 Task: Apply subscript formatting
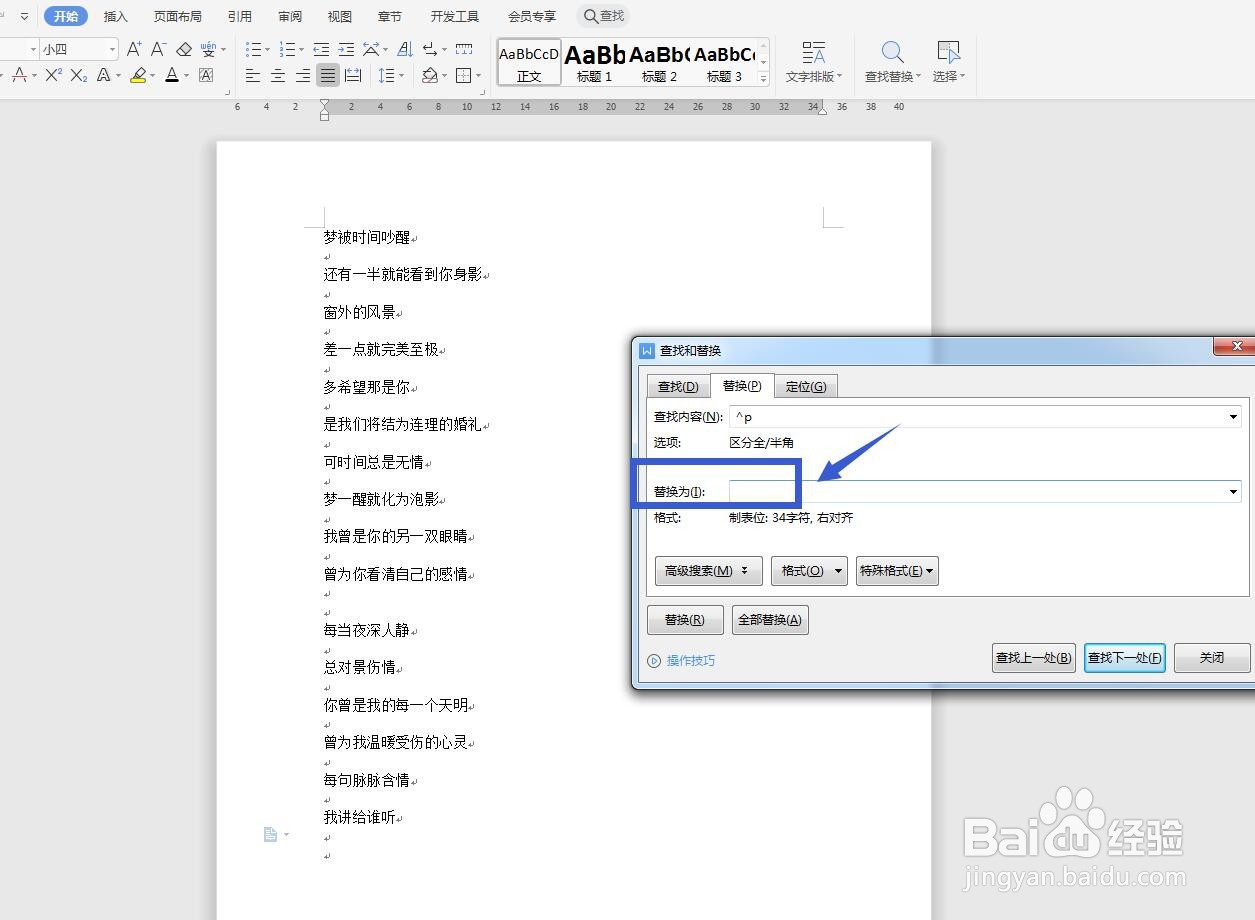coord(80,75)
